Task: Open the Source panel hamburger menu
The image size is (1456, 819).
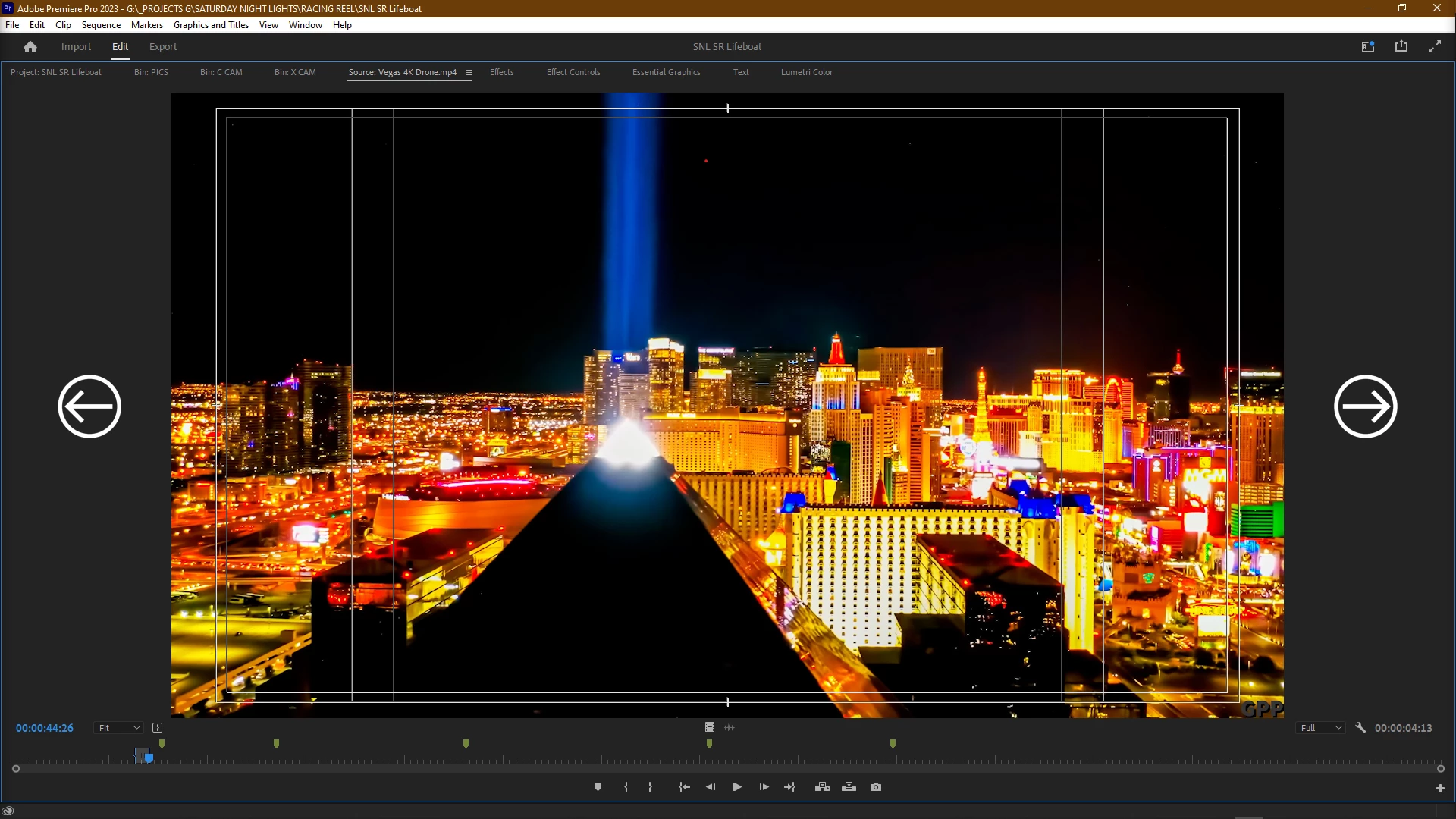Action: point(469,73)
